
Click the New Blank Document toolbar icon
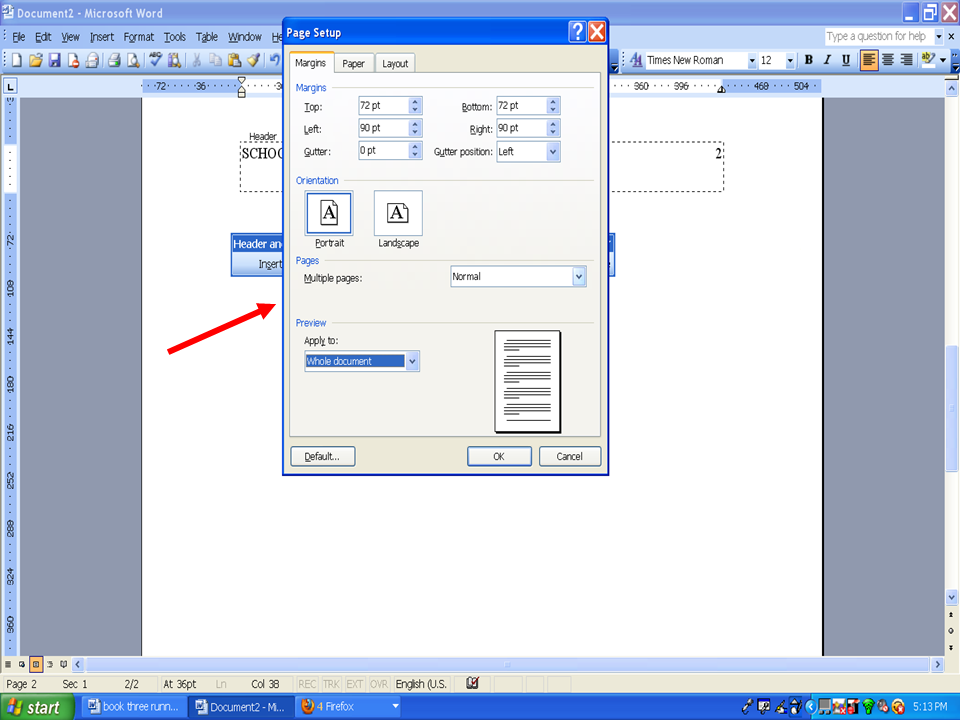(x=17, y=60)
